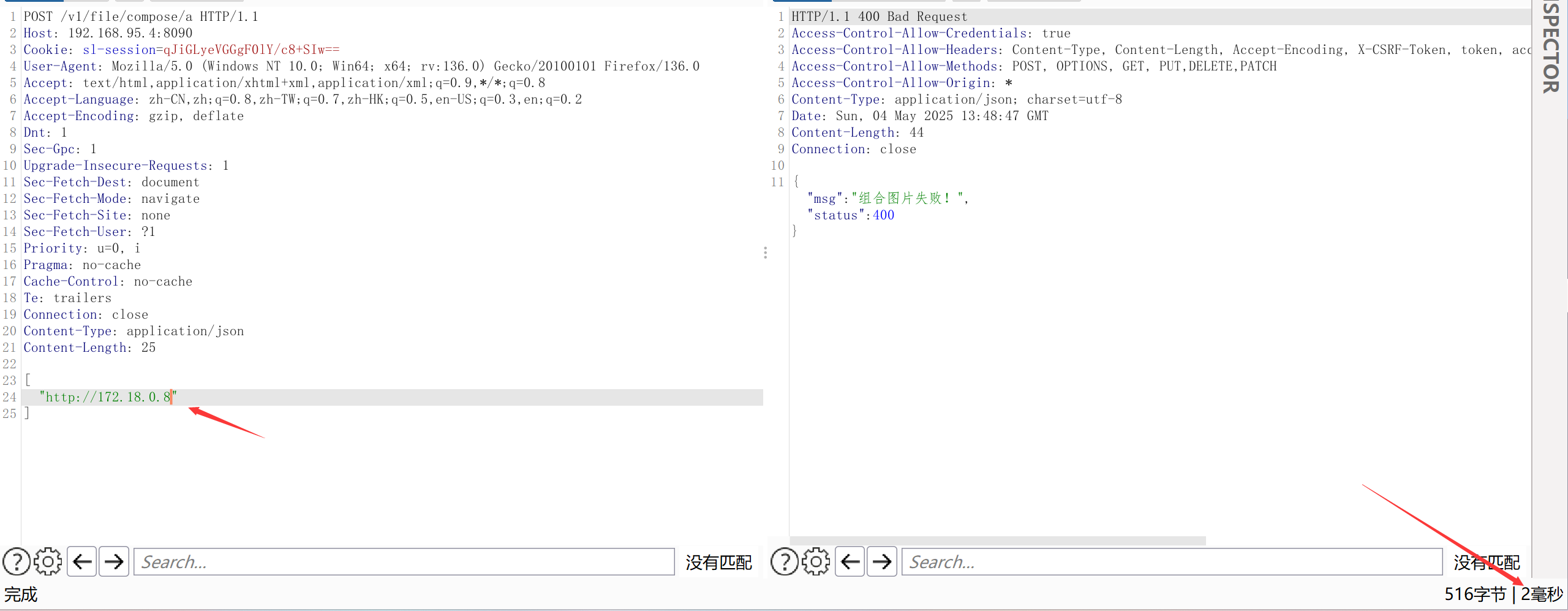Focus the request panel search field
Image resolution: width=1568 pixels, height=611 pixels.
404,562
